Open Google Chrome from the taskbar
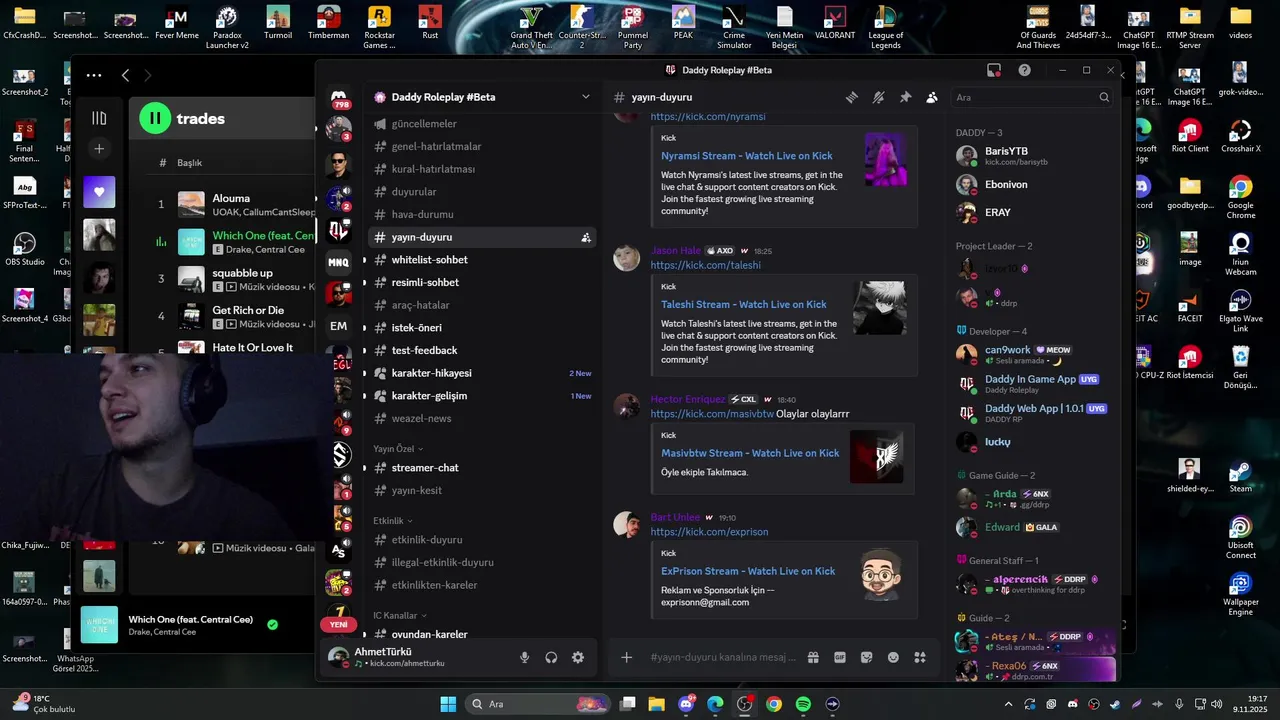This screenshot has height=720, width=1280. click(x=774, y=704)
